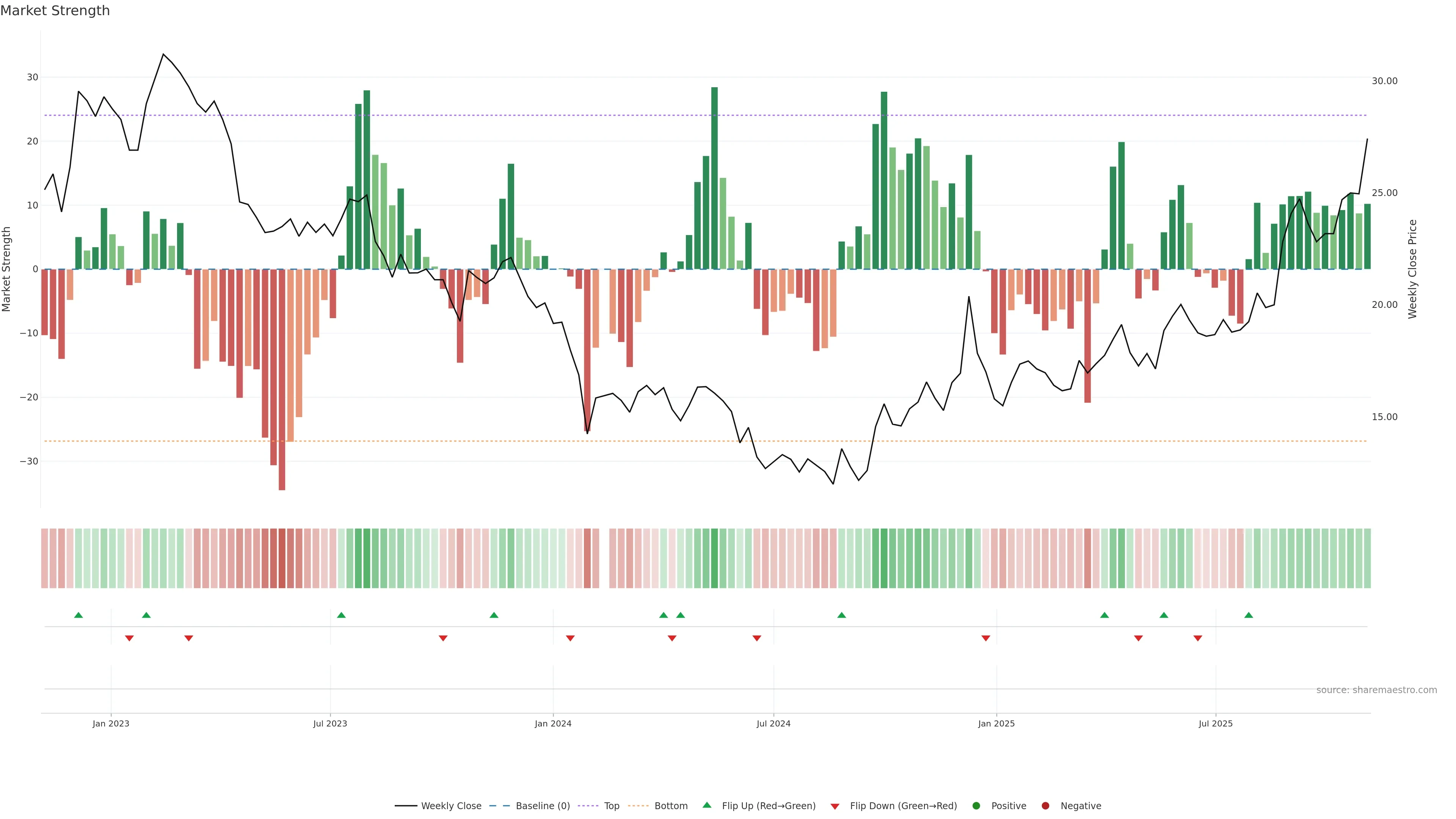Click the Weekly Close Price axis title
The height and width of the screenshot is (819, 1456).
tap(1412, 269)
